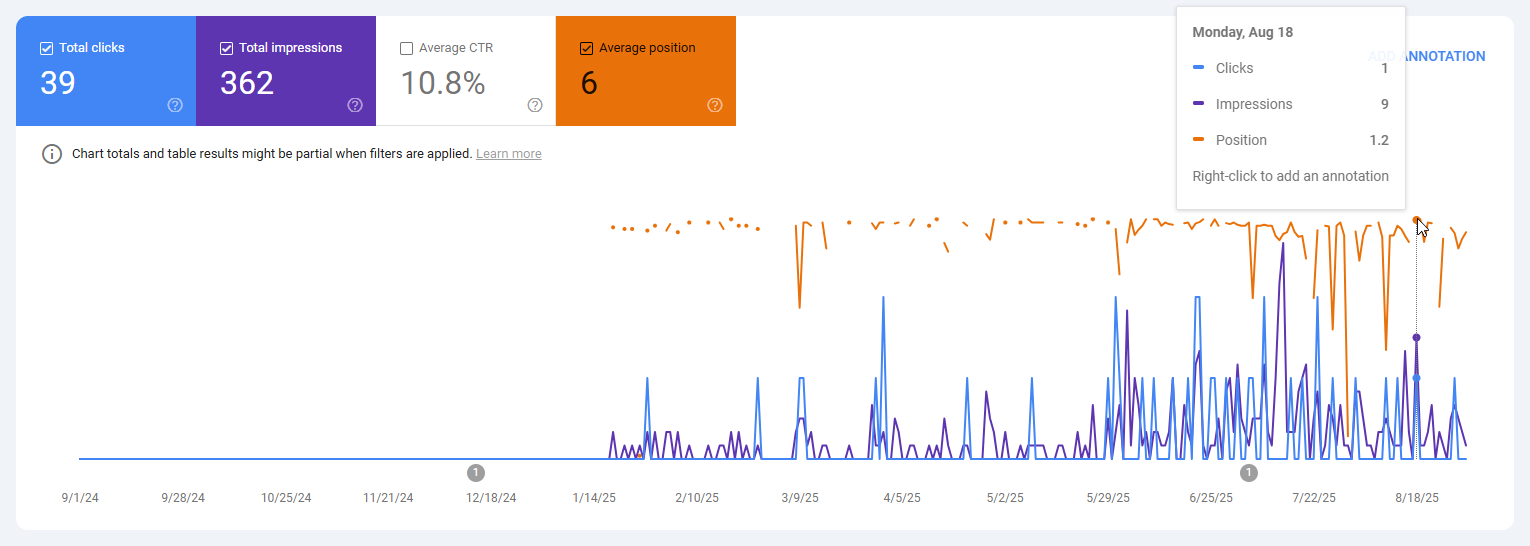Click the 10.8% Average CTR value

(x=443, y=83)
